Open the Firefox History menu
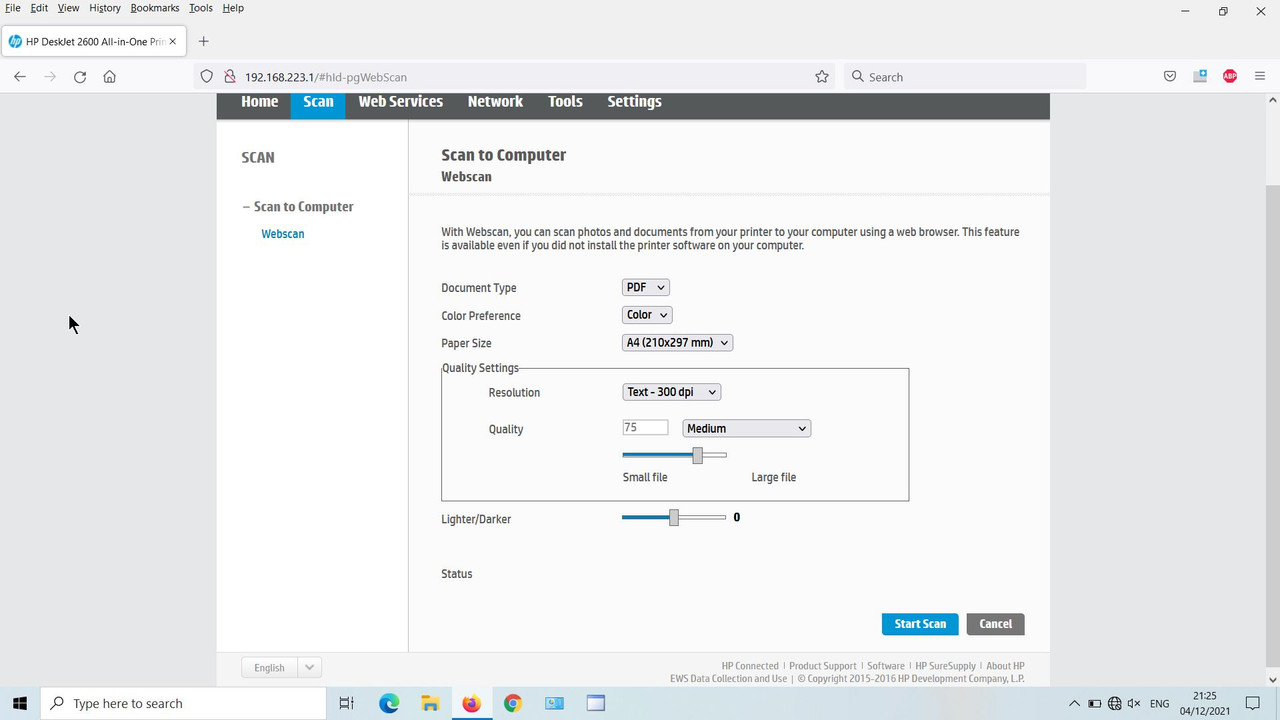 coord(105,8)
